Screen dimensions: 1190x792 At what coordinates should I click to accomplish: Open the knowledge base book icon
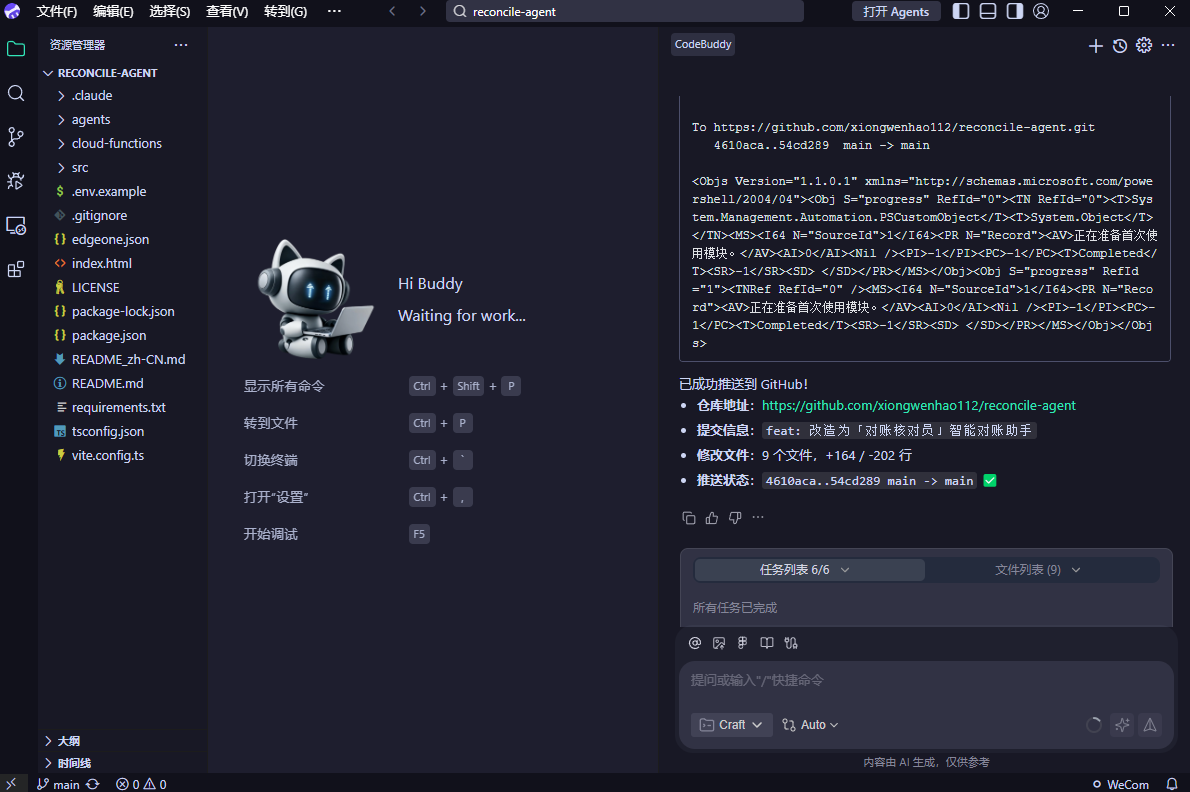pyautogui.click(x=767, y=643)
